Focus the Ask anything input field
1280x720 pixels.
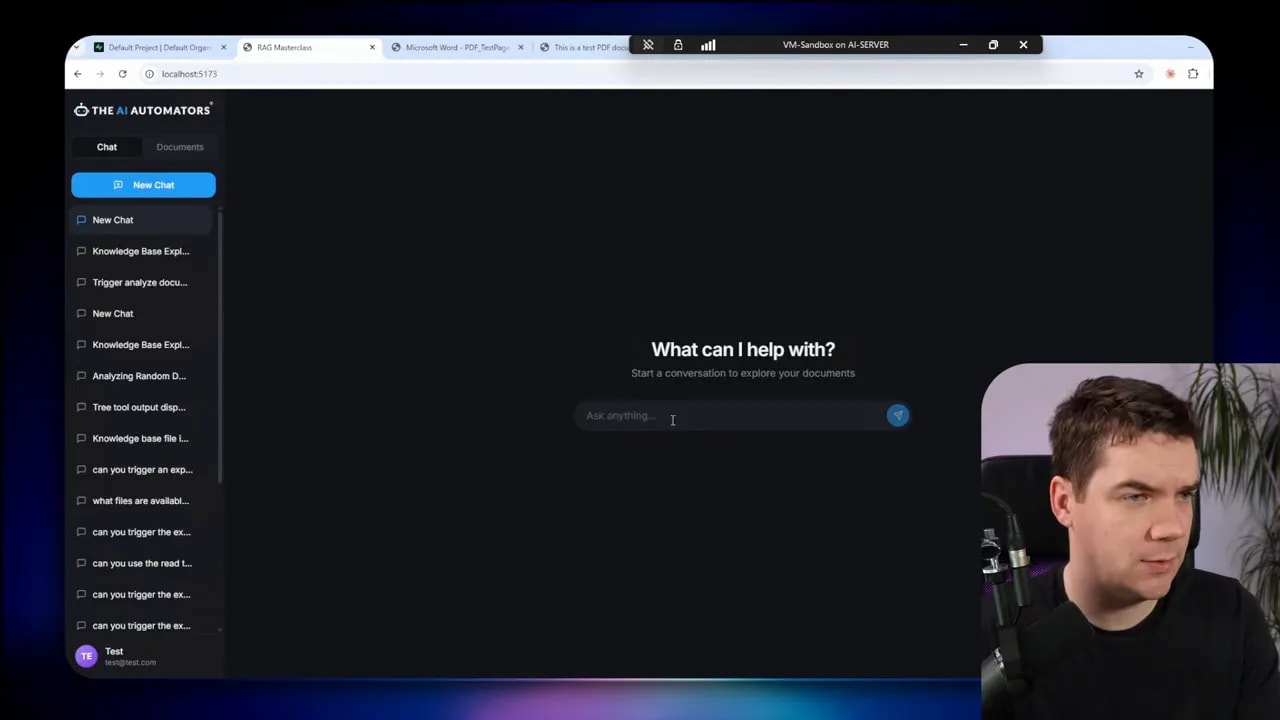coord(700,415)
